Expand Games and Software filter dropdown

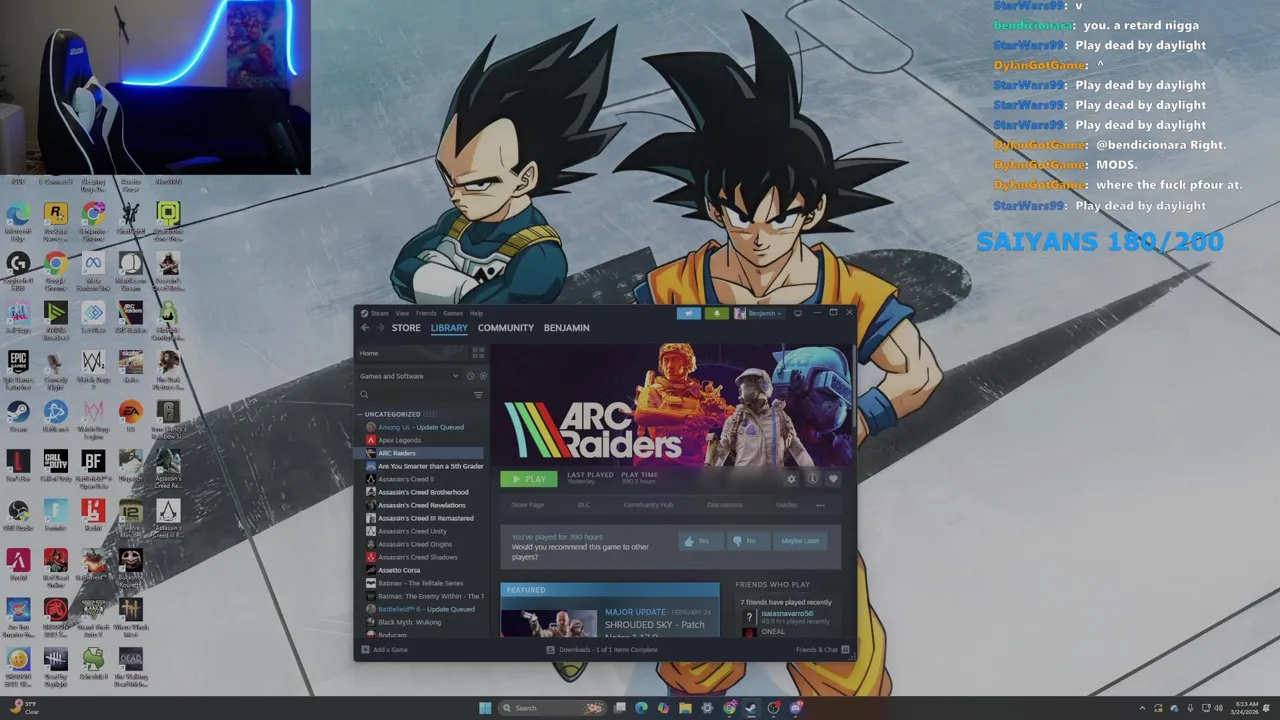click(409, 376)
